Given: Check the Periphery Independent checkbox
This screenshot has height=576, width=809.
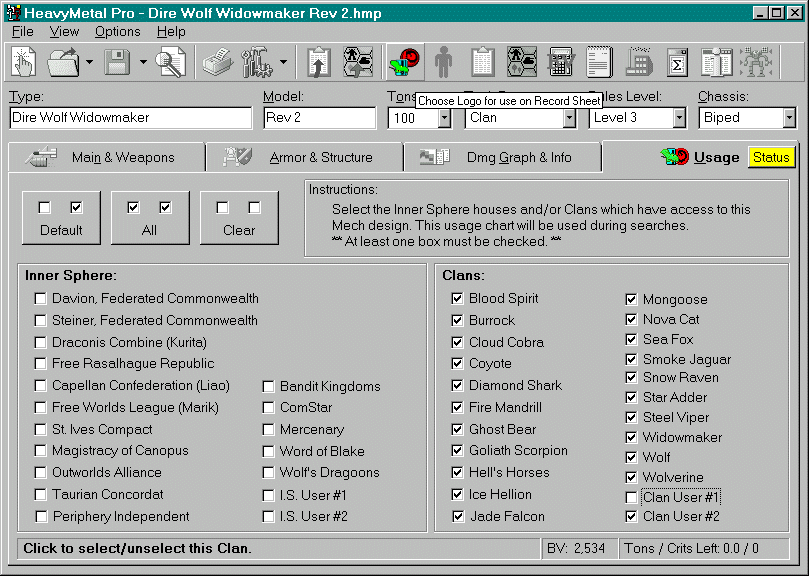Looking at the screenshot, I should tap(41, 517).
